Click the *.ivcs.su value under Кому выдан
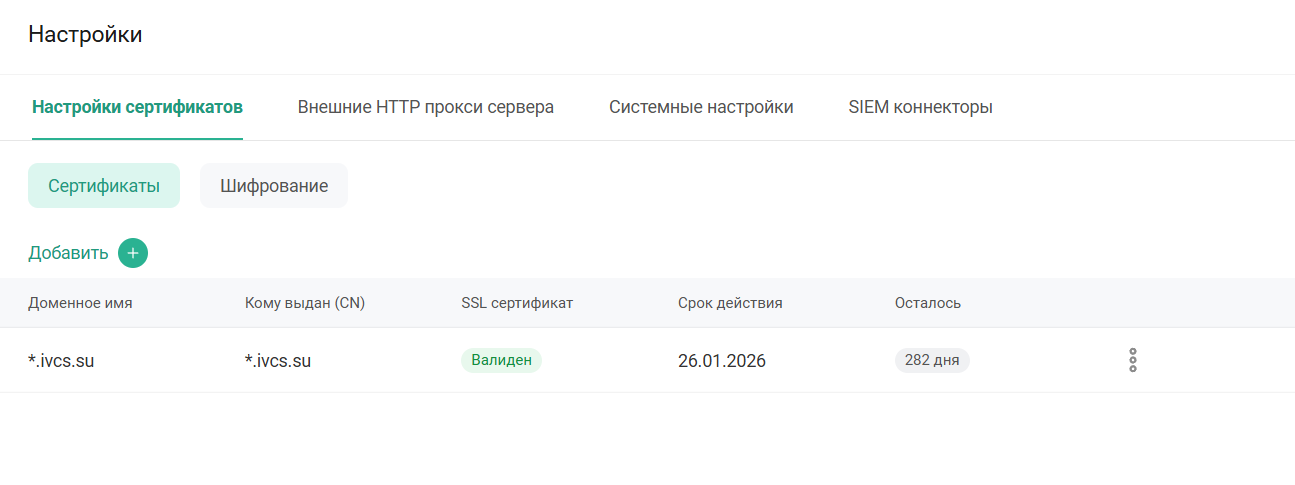Image resolution: width=1295 pixels, height=485 pixels. (278, 361)
